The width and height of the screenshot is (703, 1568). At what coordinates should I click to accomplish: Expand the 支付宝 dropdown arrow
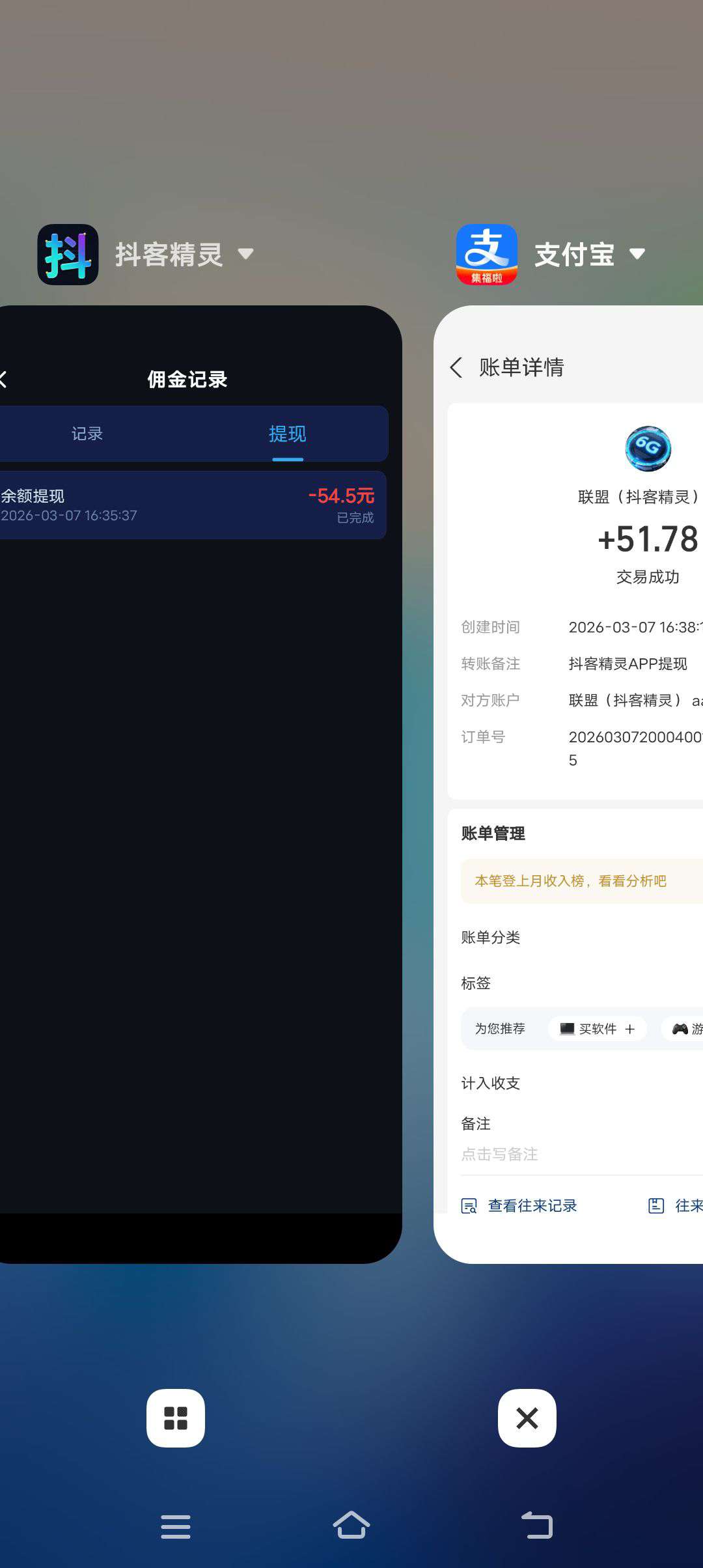point(637,254)
